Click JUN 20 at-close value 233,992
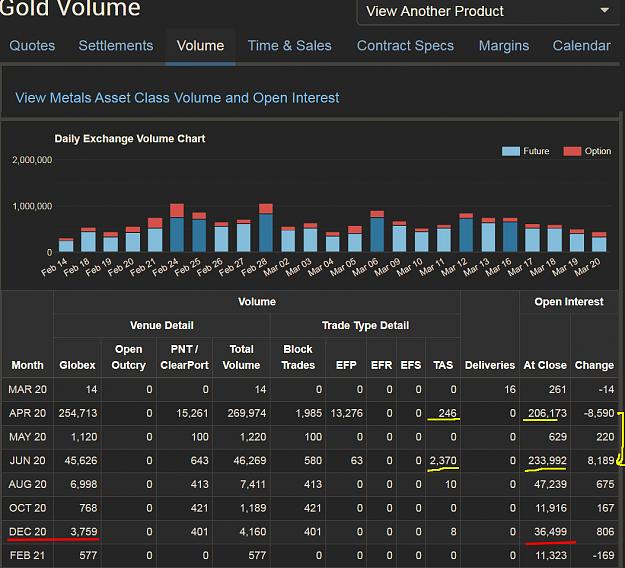The width and height of the screenshot is (625, 568). click(547, 460)
